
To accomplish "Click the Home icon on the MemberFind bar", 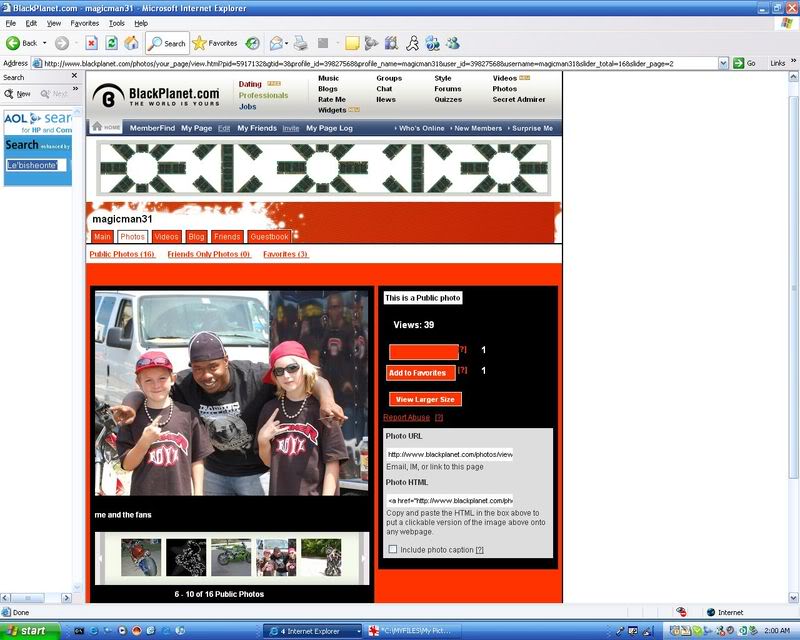I will coord(104,128).
